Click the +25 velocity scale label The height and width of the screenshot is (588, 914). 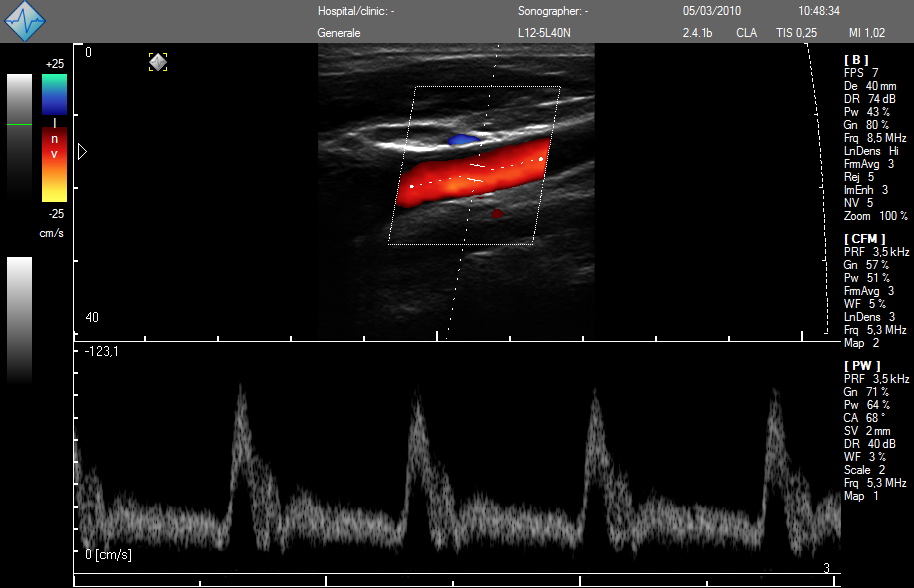[55, 64]
